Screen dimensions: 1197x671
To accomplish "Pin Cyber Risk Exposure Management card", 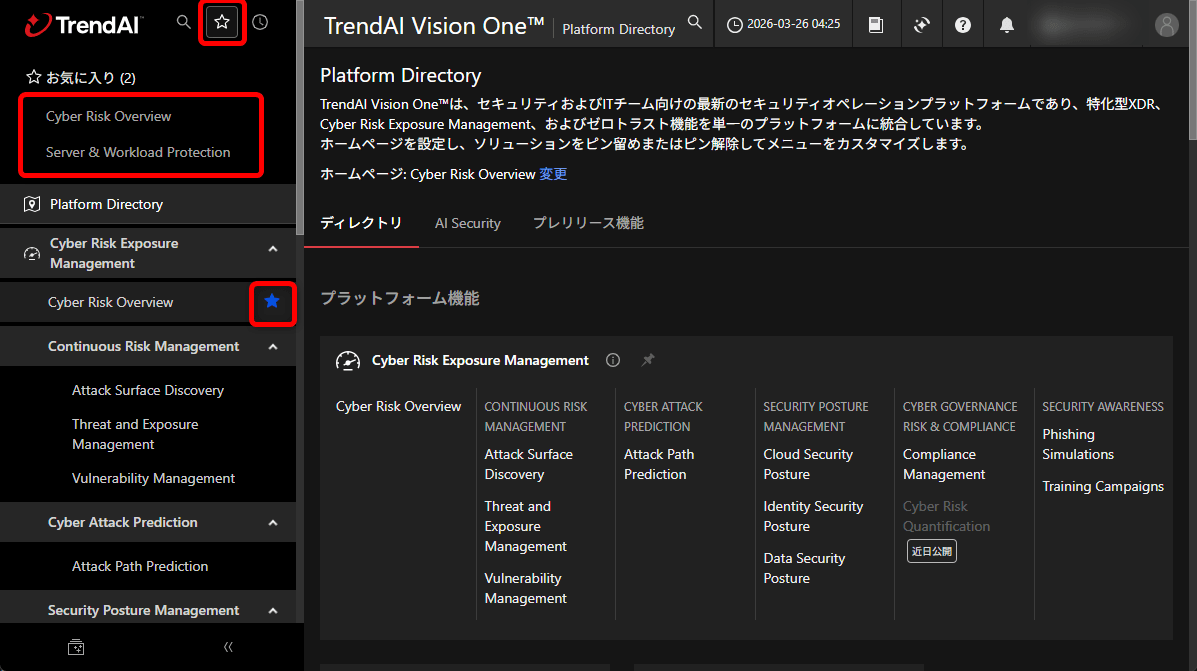I will pos(647,360).
